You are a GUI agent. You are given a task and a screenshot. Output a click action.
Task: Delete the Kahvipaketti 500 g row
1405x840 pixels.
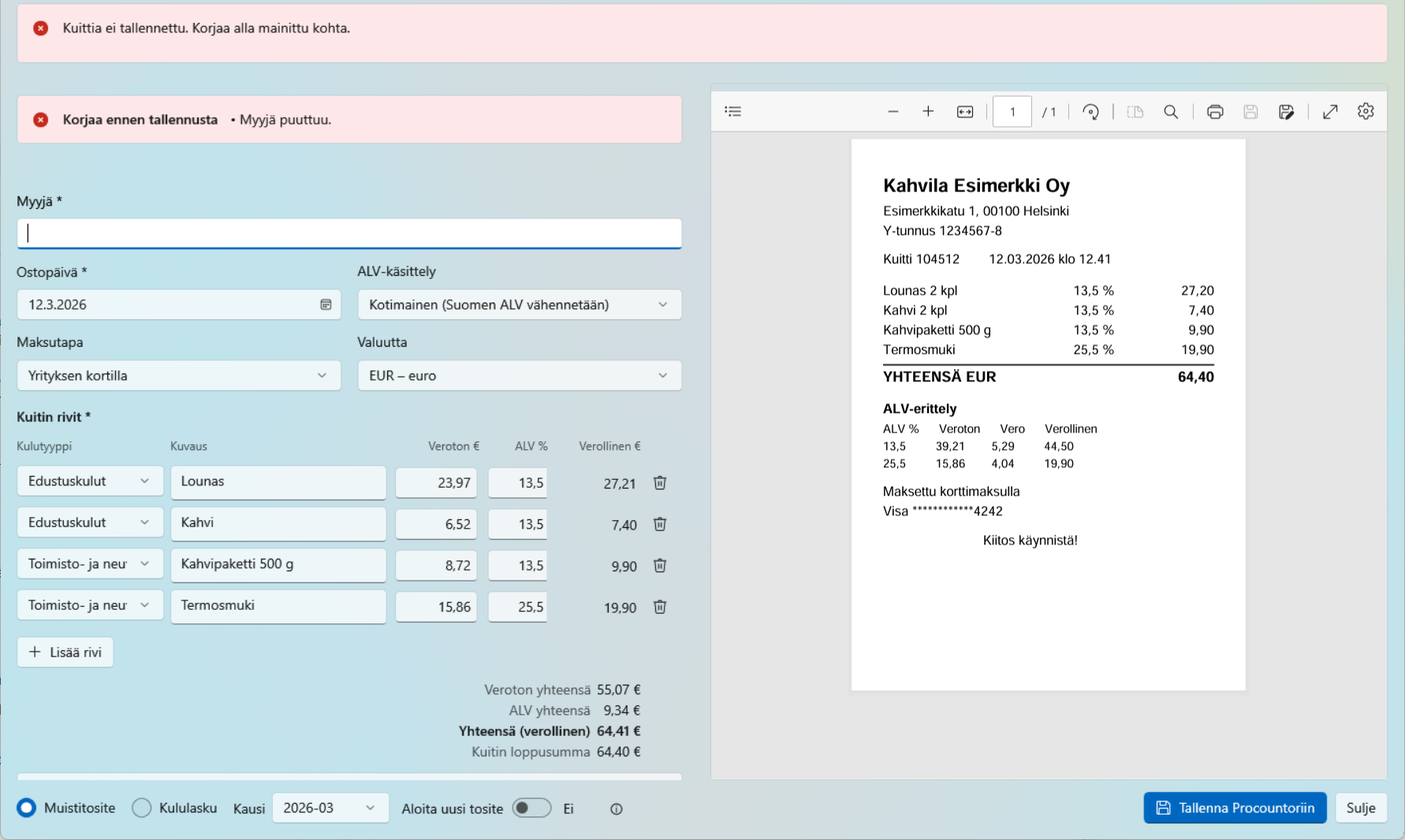660,566
